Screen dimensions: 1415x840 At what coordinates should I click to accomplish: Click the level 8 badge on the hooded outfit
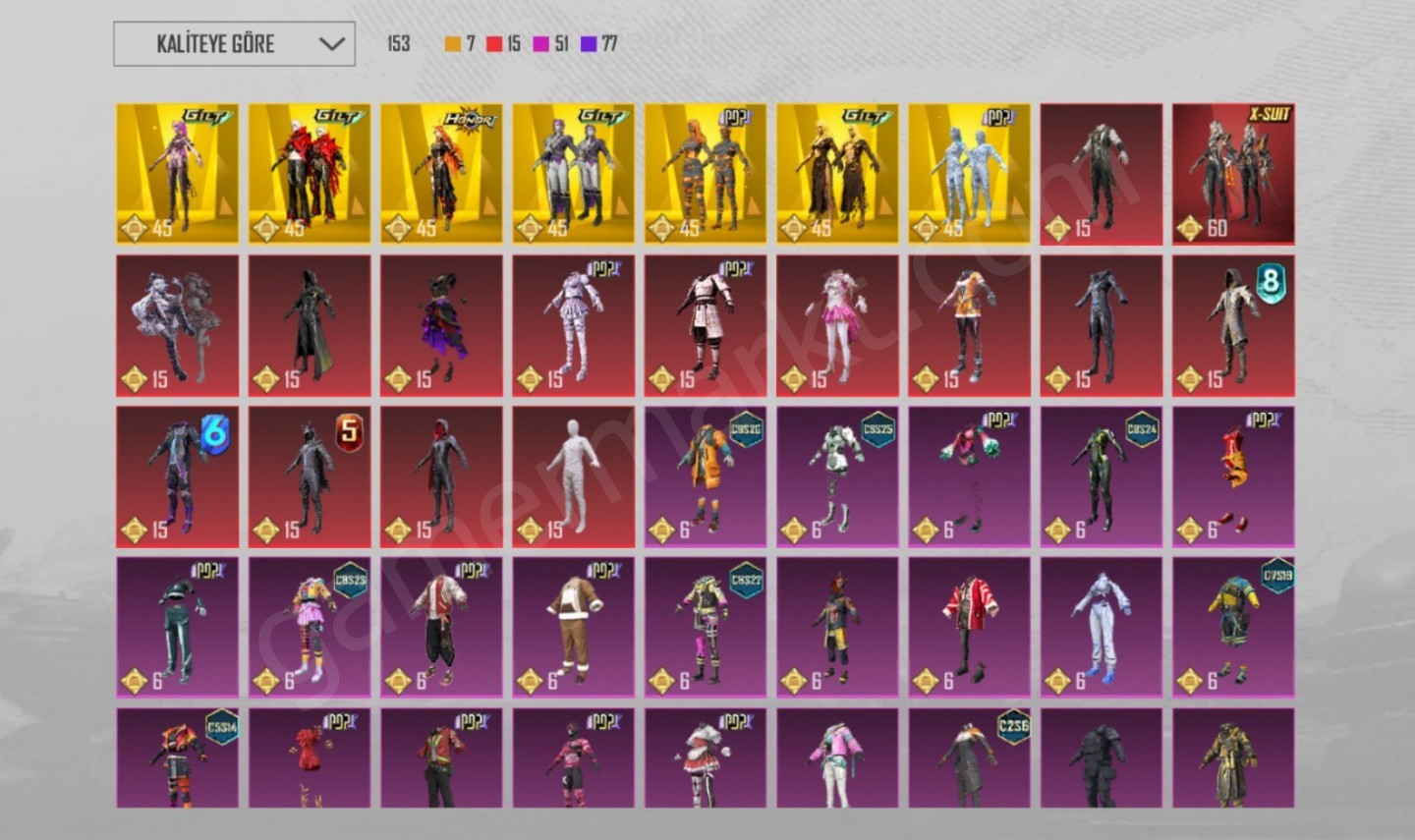tap(1271, 282)
